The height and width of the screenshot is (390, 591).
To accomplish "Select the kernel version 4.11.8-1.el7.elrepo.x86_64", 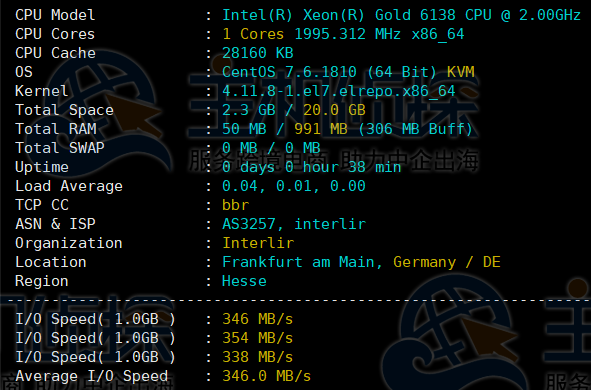I will pyautogui.click(x=338, y=91).
